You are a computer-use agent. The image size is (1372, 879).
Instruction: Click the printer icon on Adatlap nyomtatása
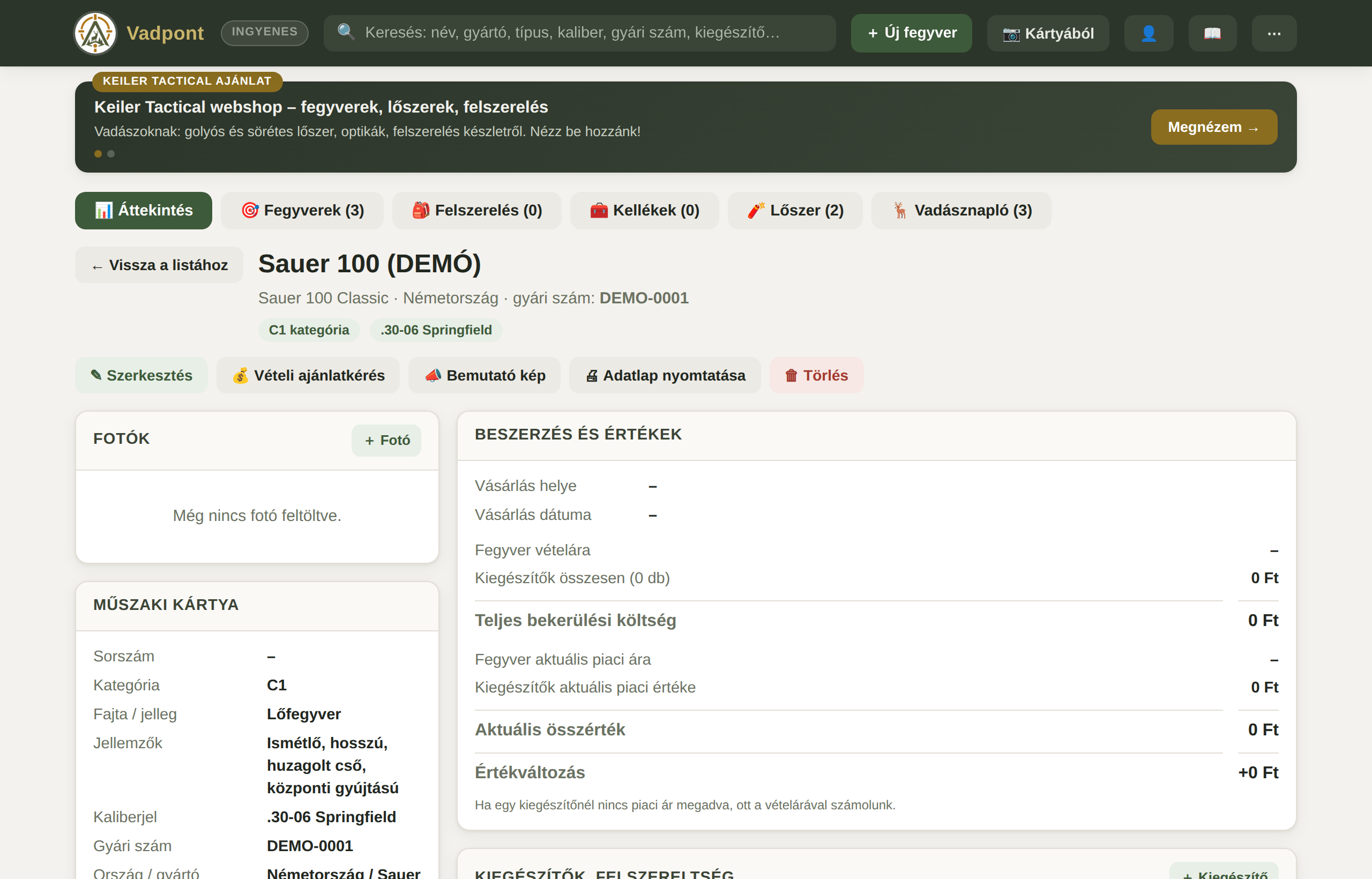tap(592, 376)
